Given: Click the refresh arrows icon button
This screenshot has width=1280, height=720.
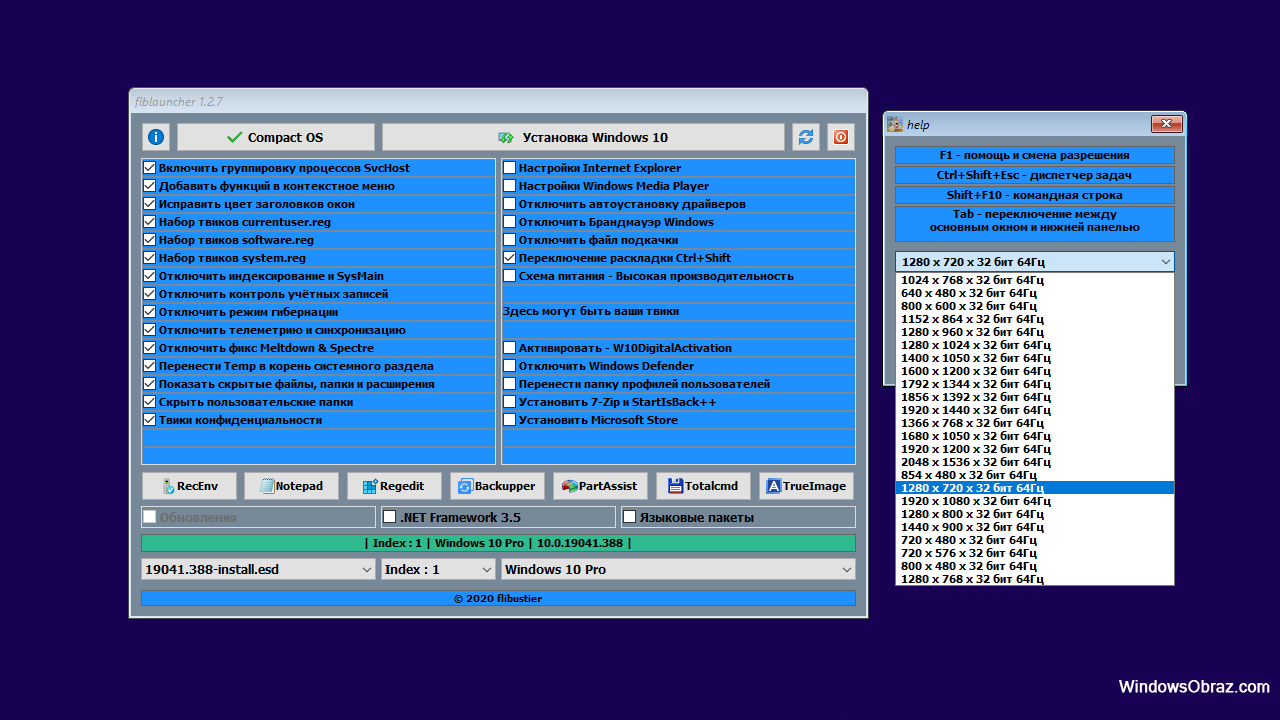Looking at the screenshot, I should (805, 137).
